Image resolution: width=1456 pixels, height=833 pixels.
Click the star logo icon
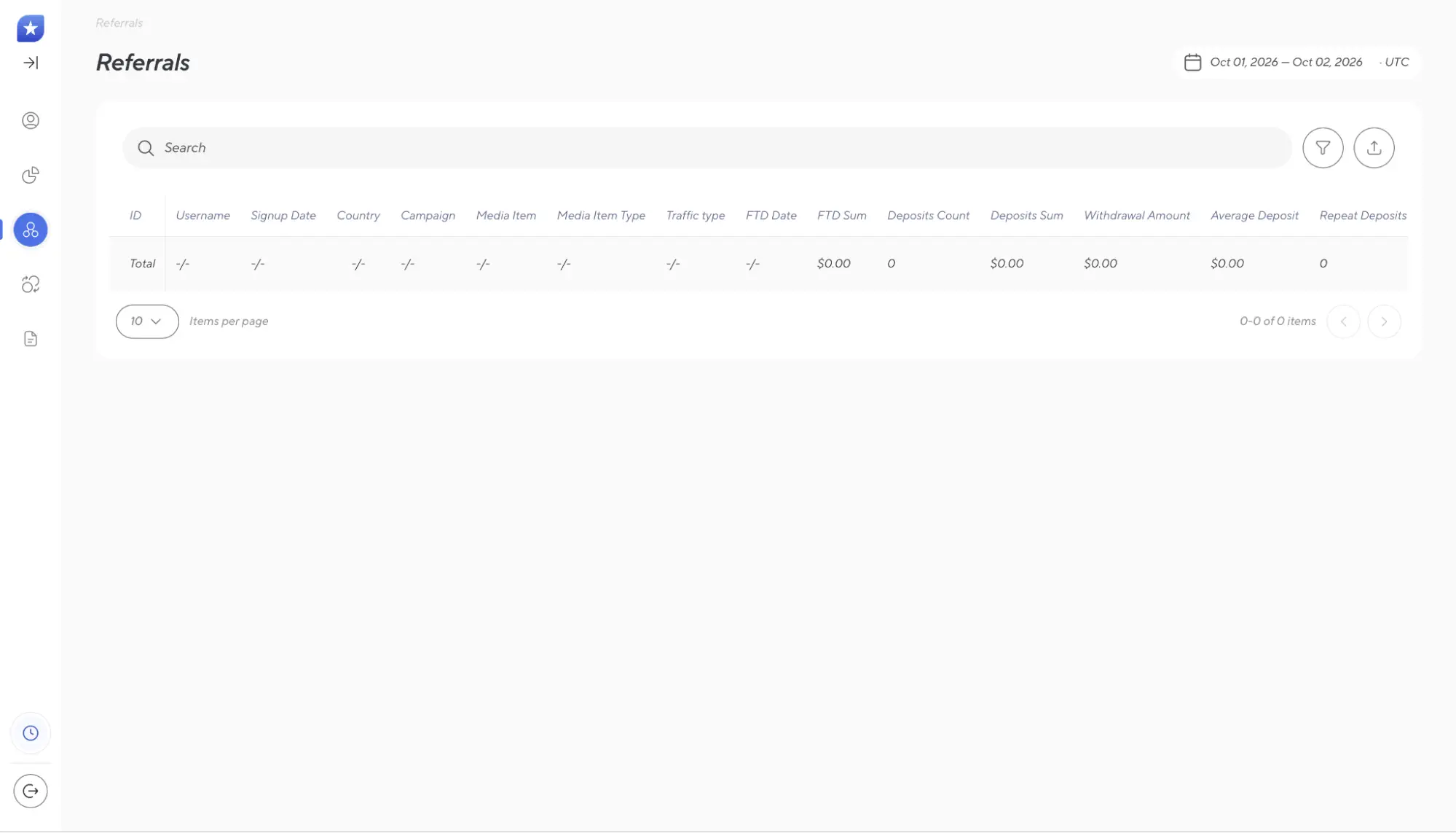tap(31, 28)
